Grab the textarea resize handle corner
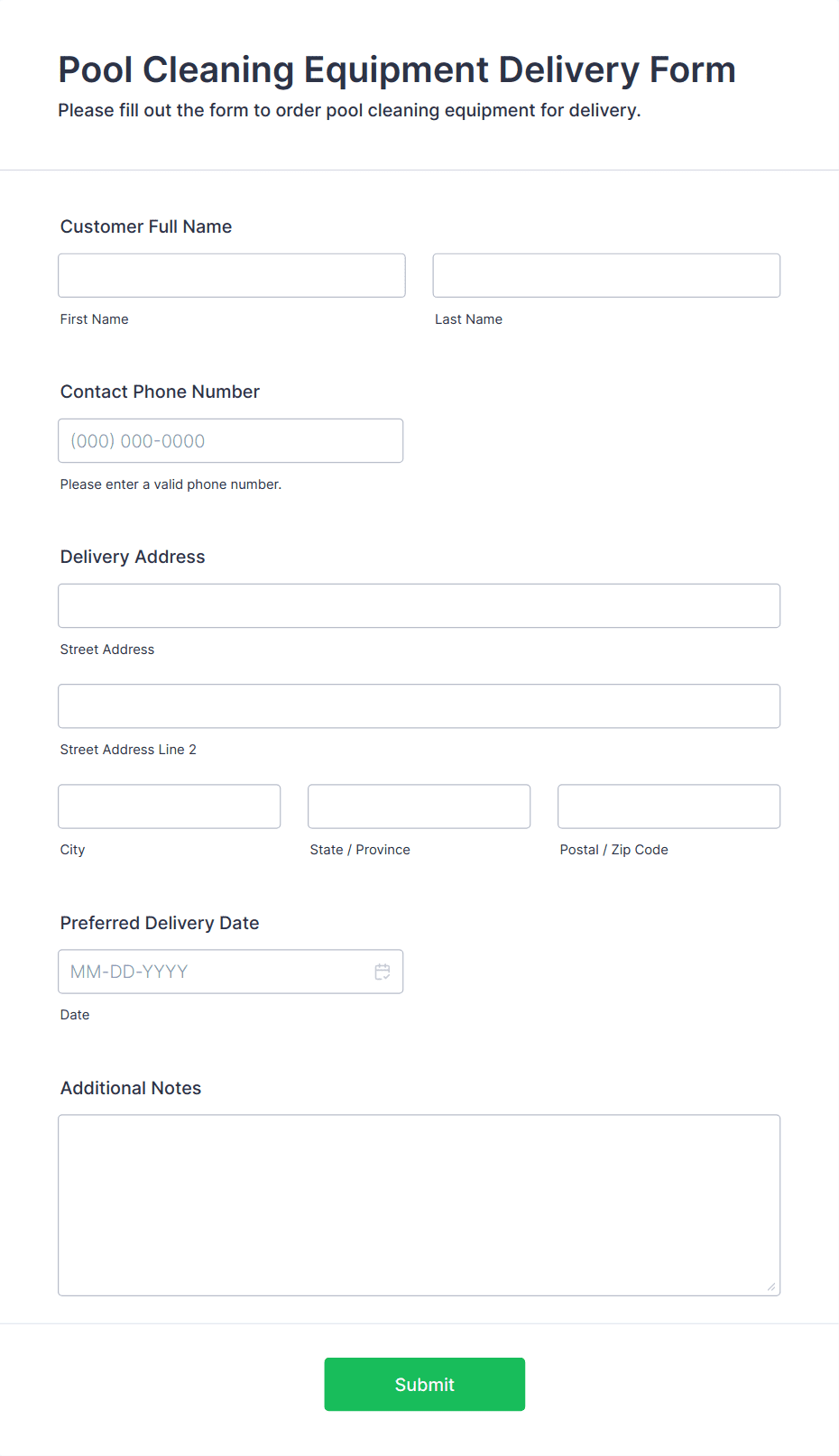The width and height of the screenshot is (839, 1456). pos(771,1287)
